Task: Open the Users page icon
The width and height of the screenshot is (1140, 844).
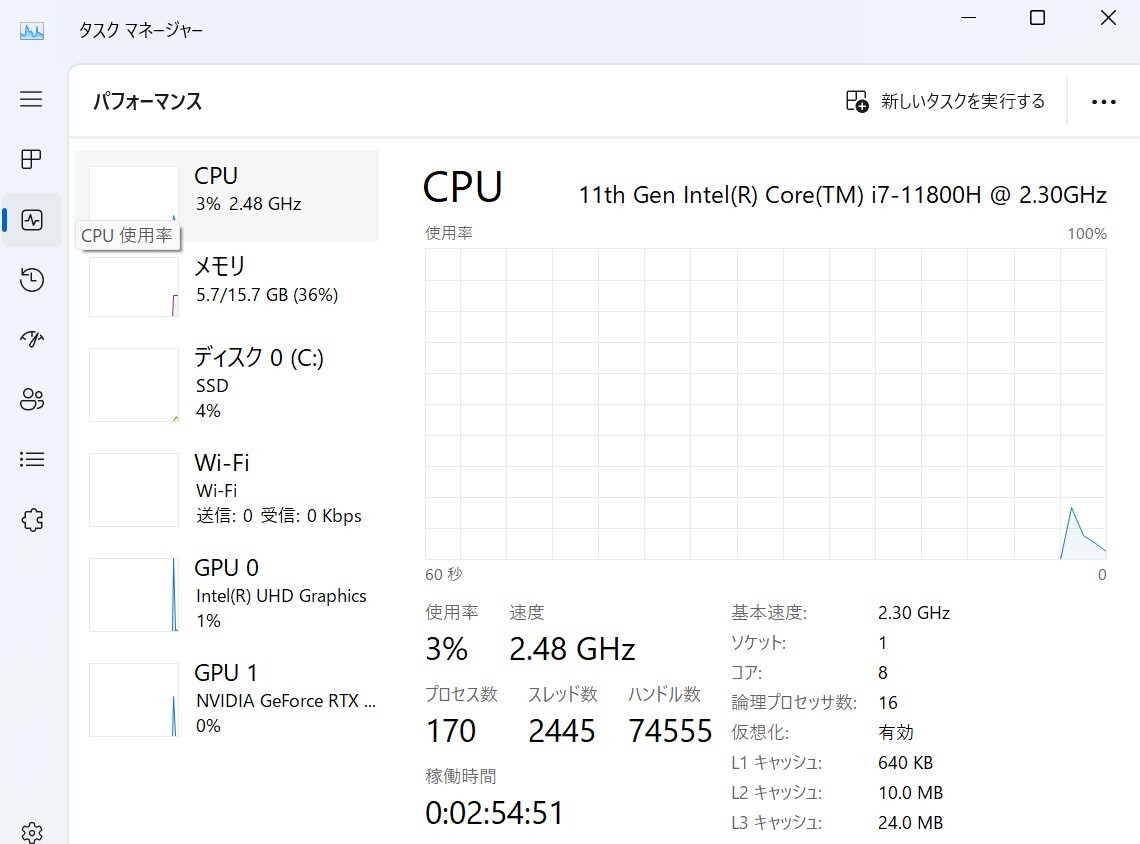Action: tap(32, 400)
